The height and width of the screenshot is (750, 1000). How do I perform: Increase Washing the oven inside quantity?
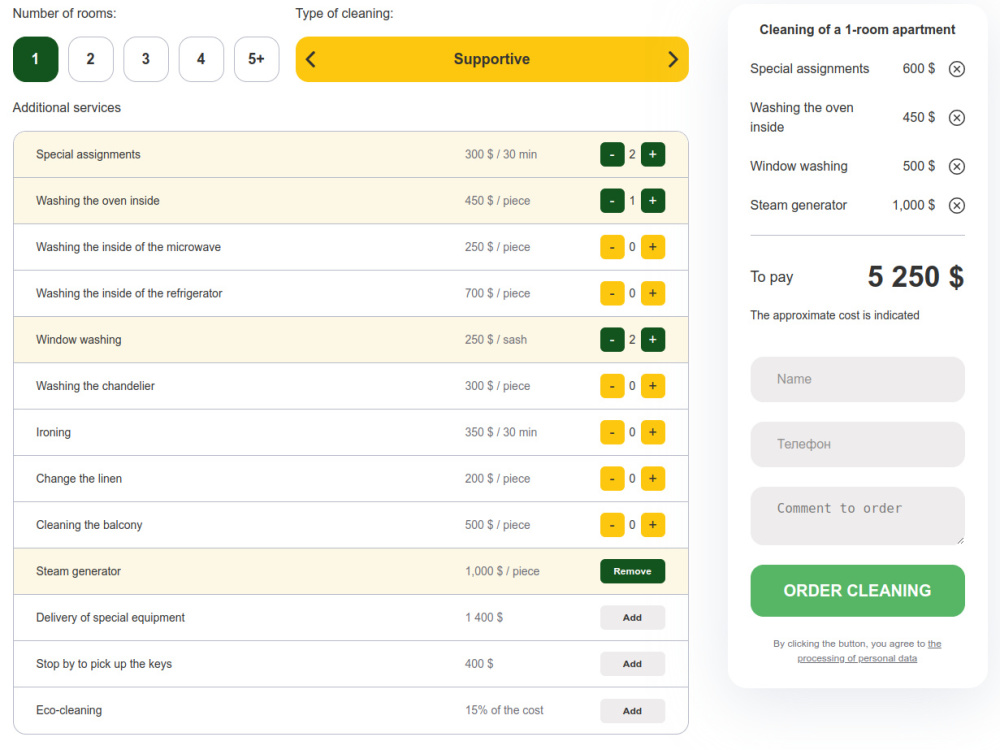(x=652, y=201)
